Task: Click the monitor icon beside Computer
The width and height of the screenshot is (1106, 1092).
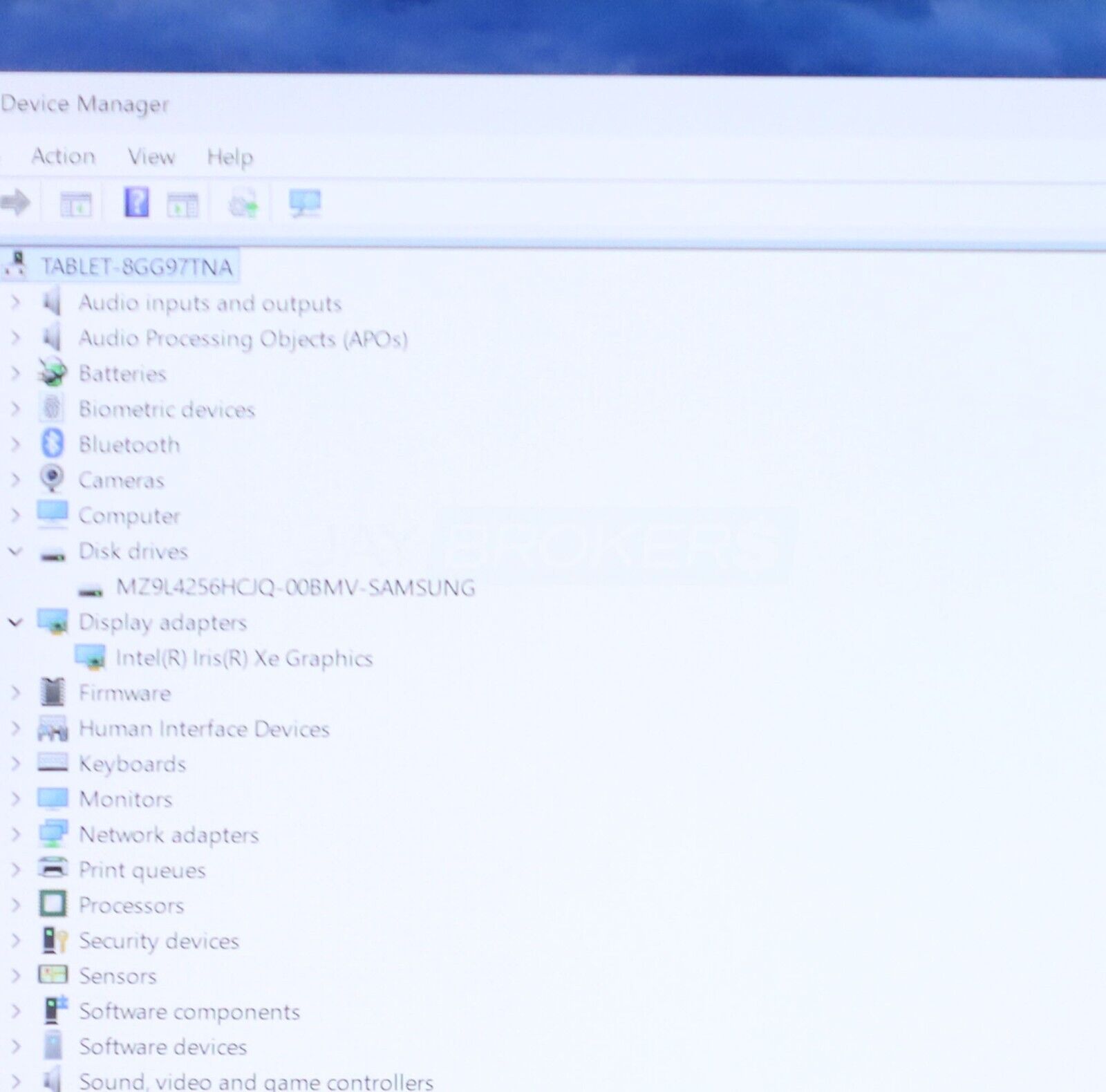Action: [x=53, y=514]
